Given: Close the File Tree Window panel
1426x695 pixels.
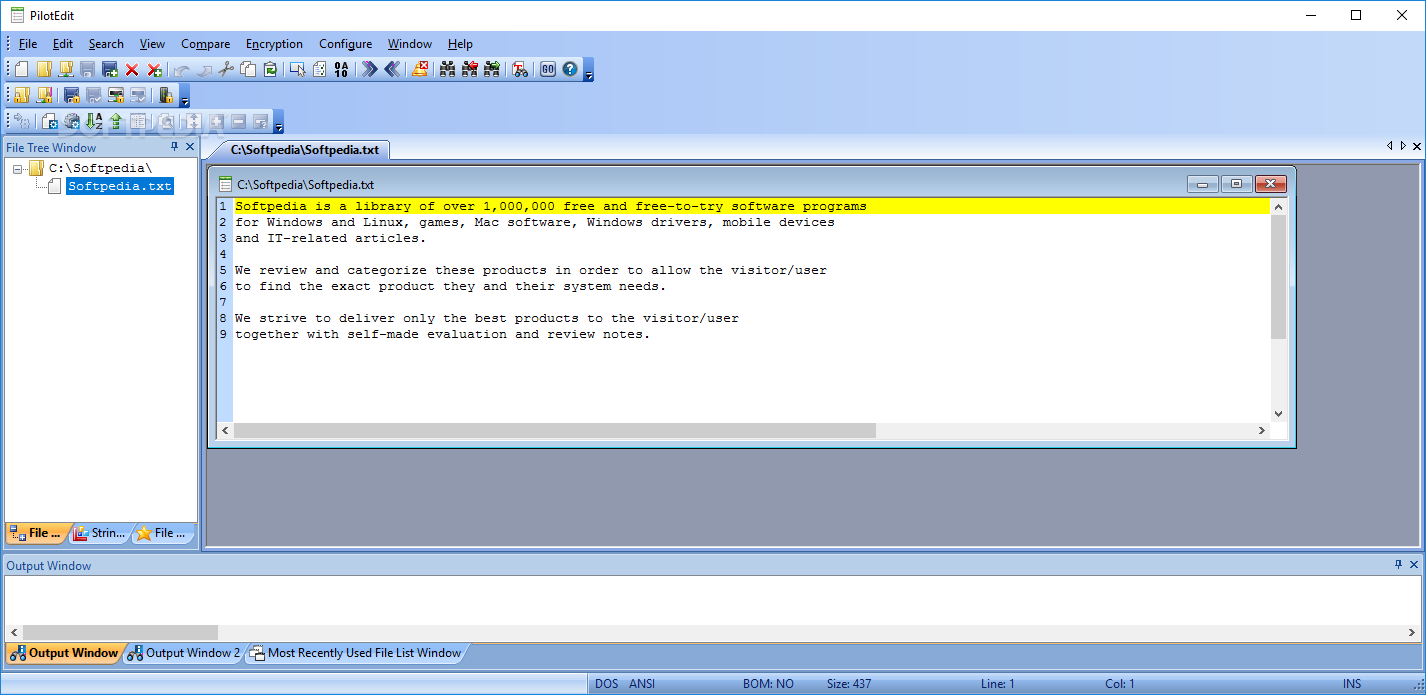Looking at the screenshot, I should (x=190, y=147).
